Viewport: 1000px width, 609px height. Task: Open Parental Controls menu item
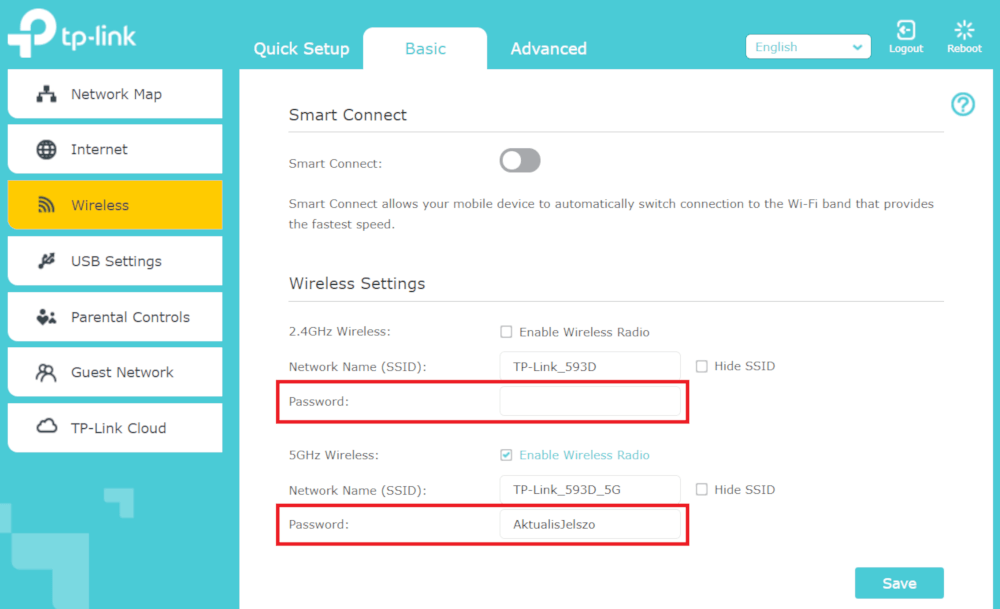(x=115, y=317)
